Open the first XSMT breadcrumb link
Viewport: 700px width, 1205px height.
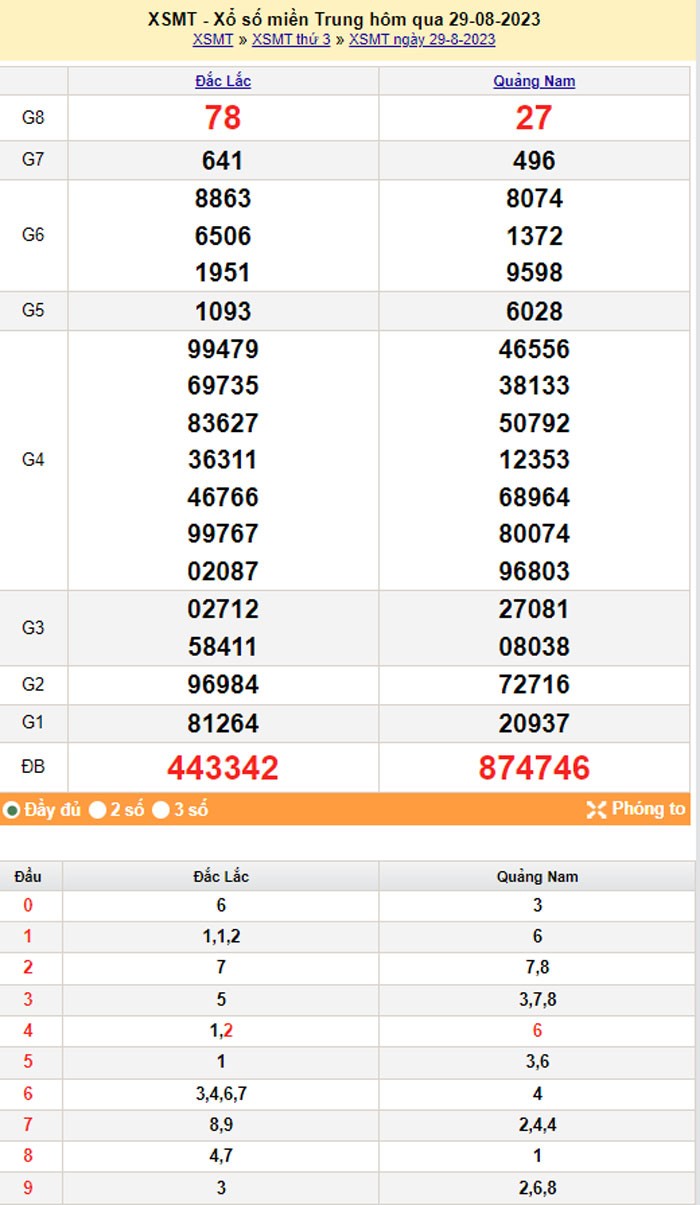tap(212, 40)
